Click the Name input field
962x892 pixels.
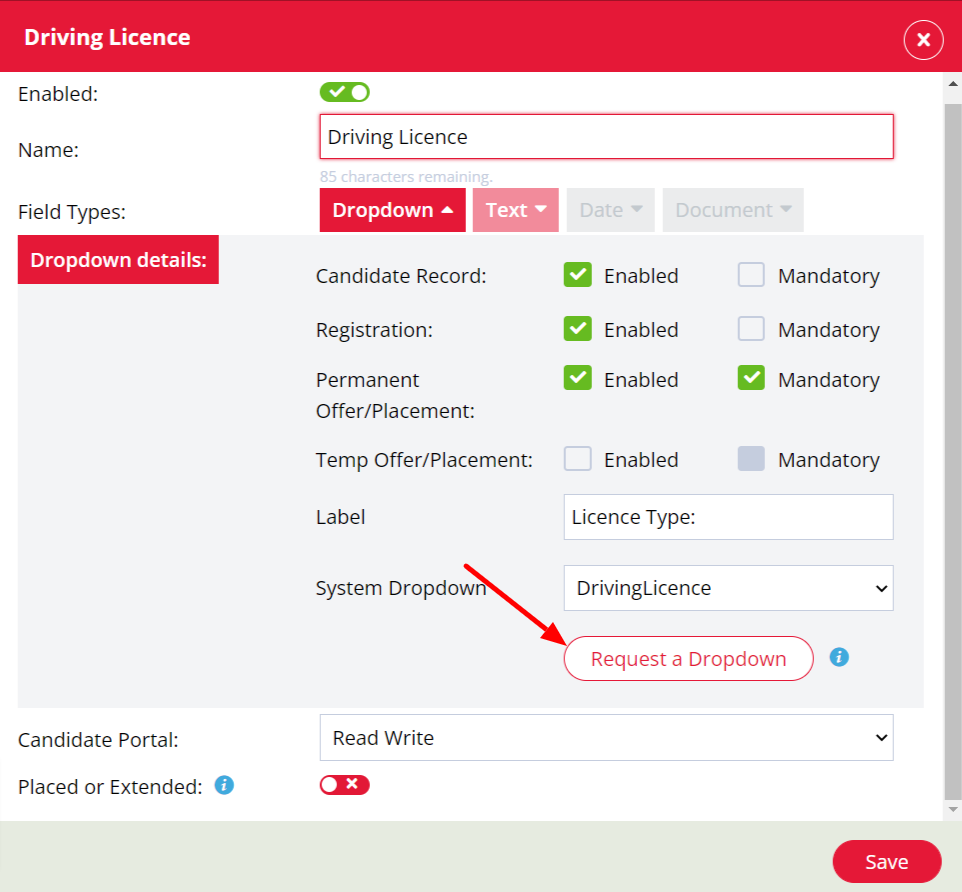(606, 137)
